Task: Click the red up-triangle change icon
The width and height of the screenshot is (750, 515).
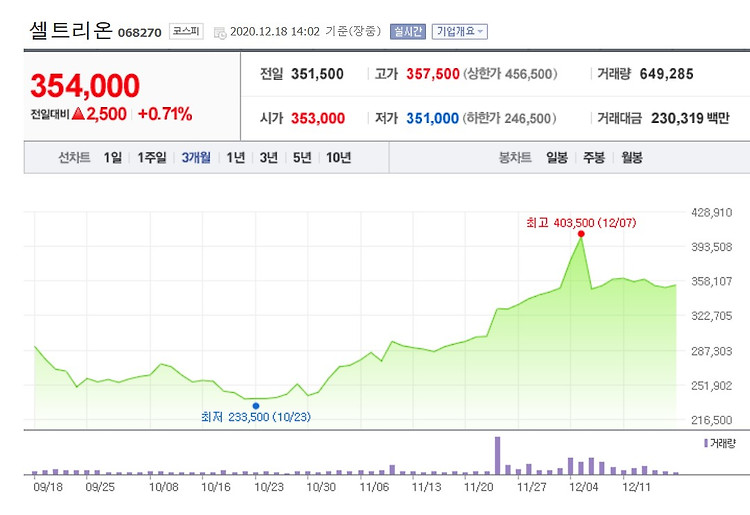Action: coord(78,114)
